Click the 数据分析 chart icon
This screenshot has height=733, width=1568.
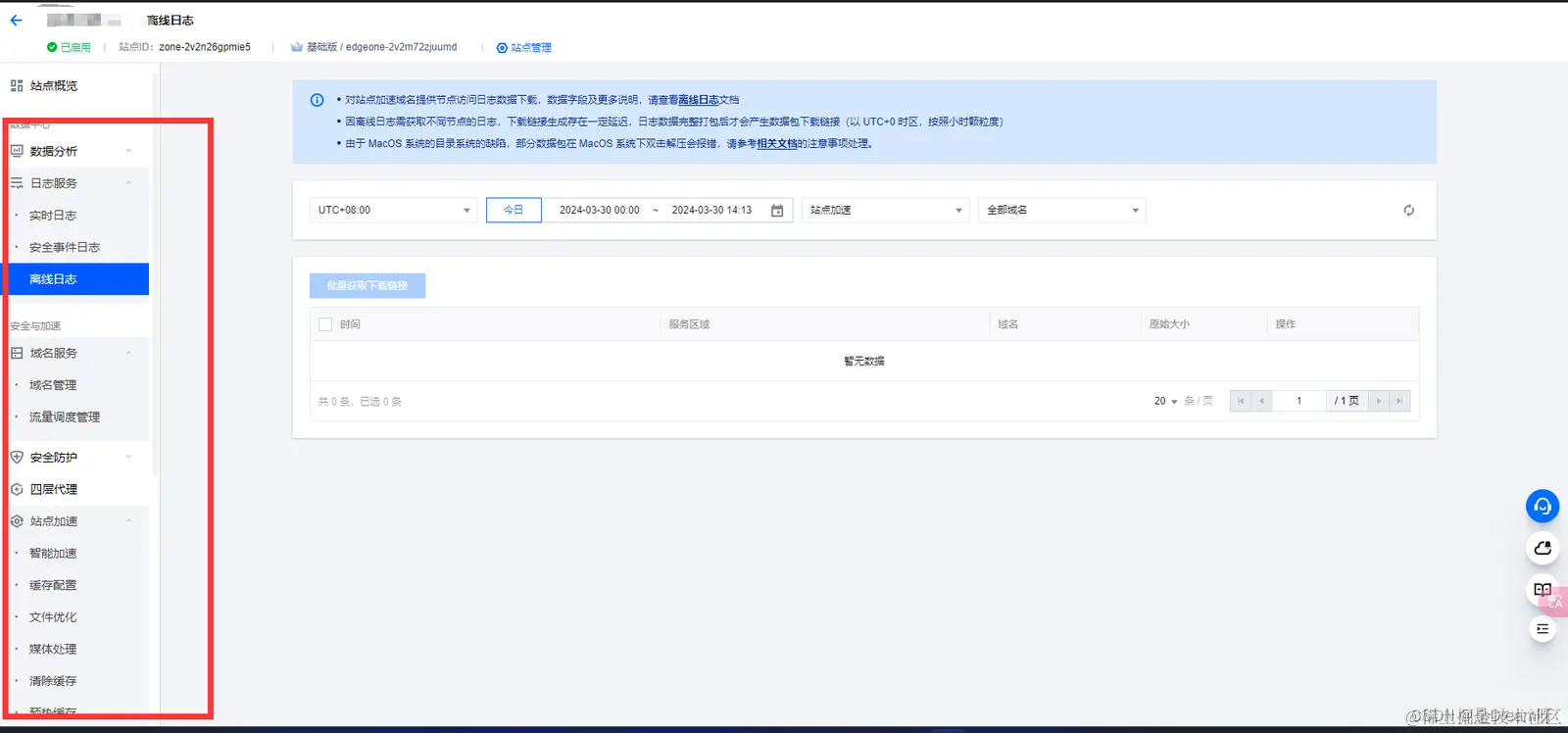tap(17, 152)
